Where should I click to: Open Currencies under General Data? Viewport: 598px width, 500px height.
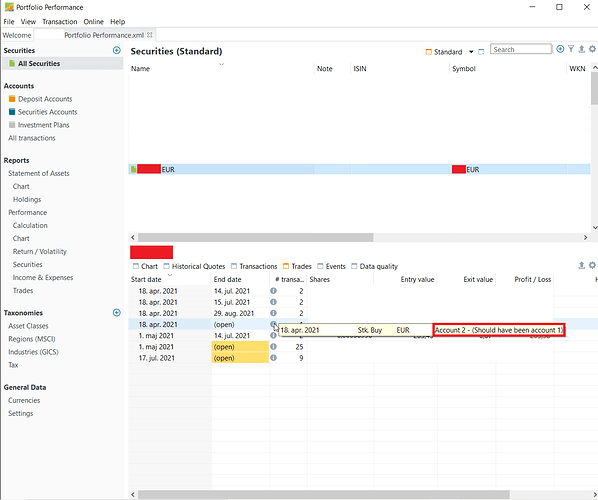coord(24,400)
